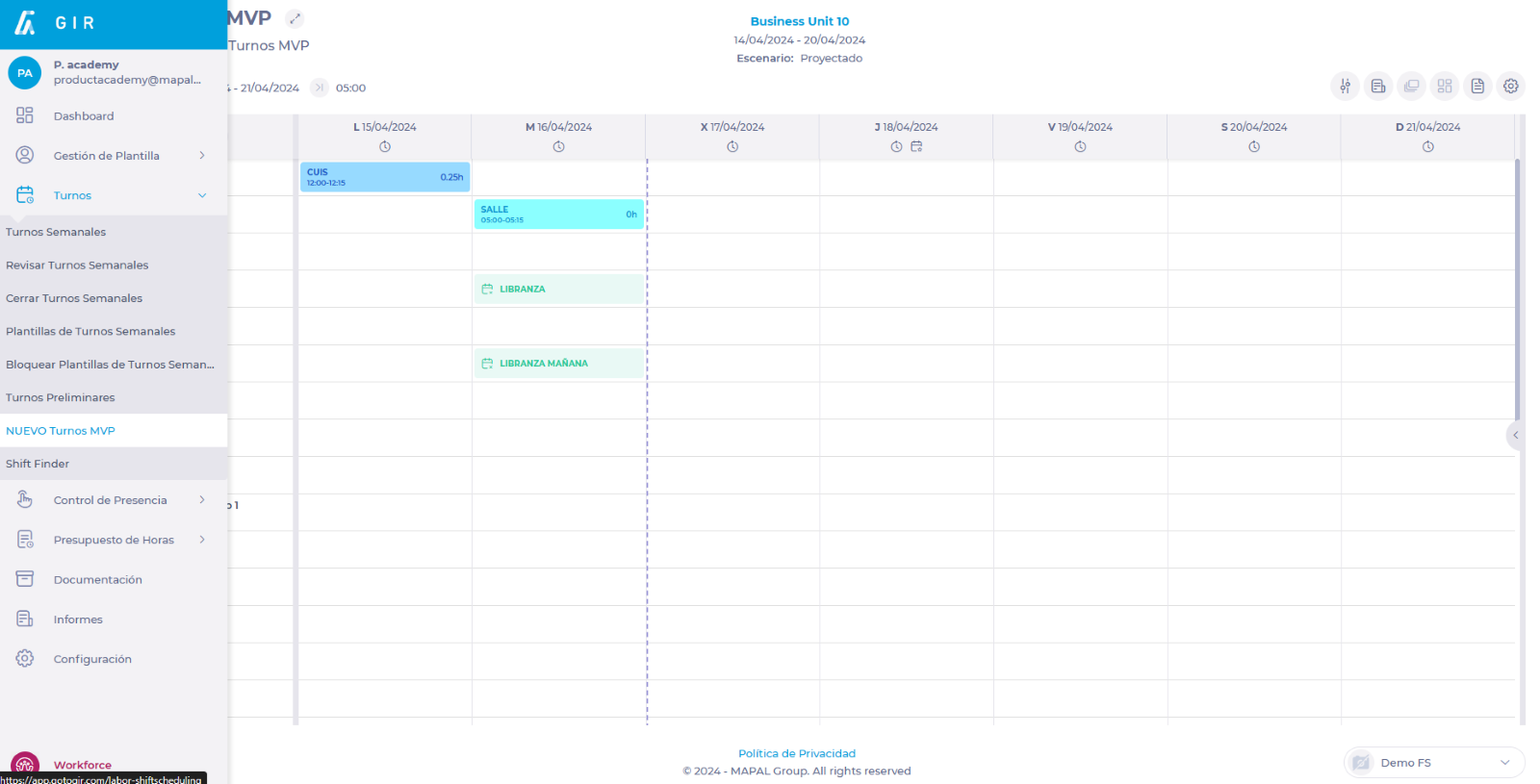
Task: Click the settings gear in top toolbar
Action: pos(1510,87)
